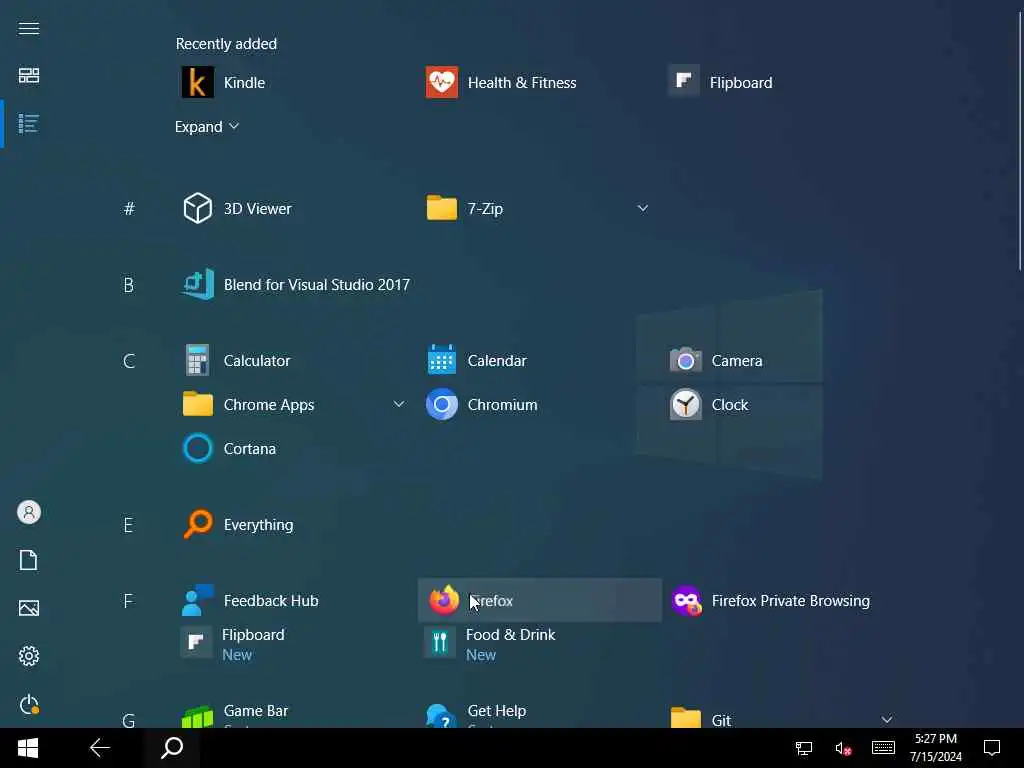Click the G letter group header
1024x768 pixels.
pyautogui.click(x=129, y=719)
